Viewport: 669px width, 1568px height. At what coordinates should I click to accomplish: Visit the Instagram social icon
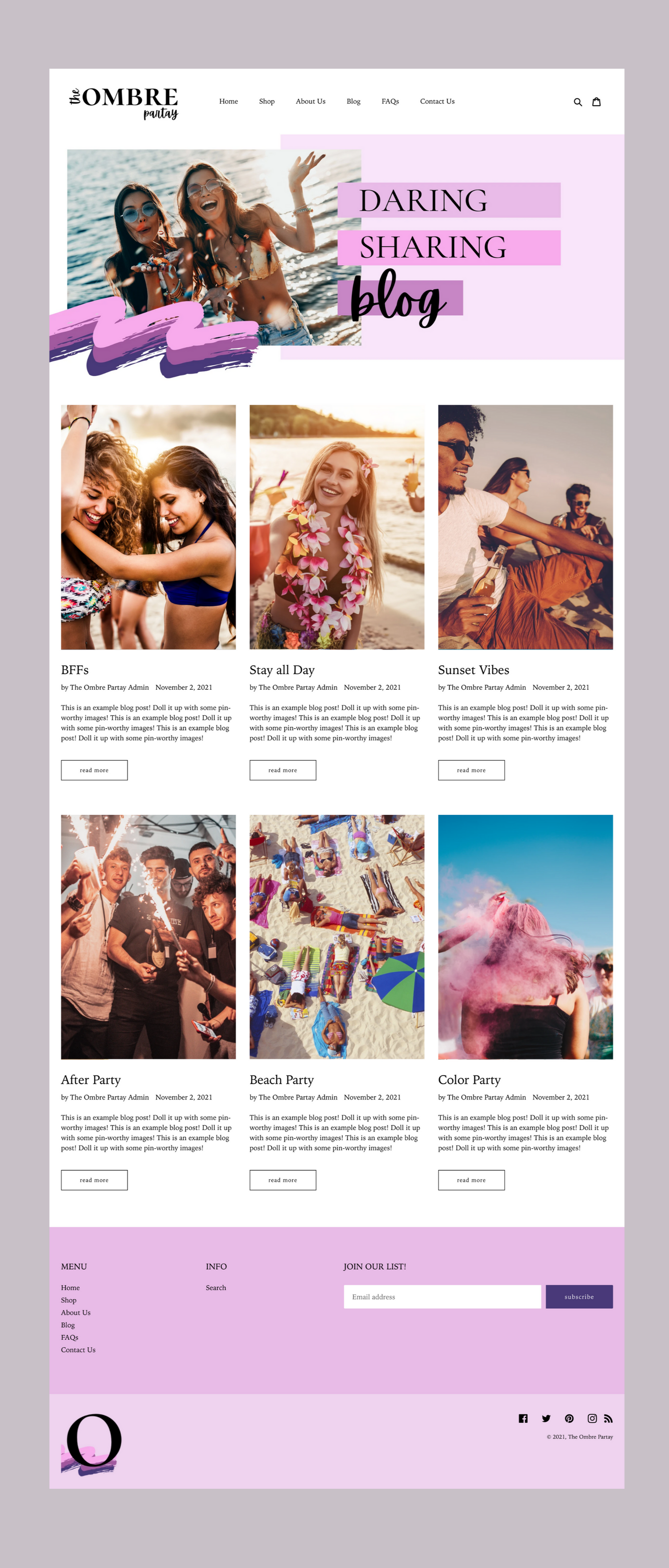[x=592, y=1418]
